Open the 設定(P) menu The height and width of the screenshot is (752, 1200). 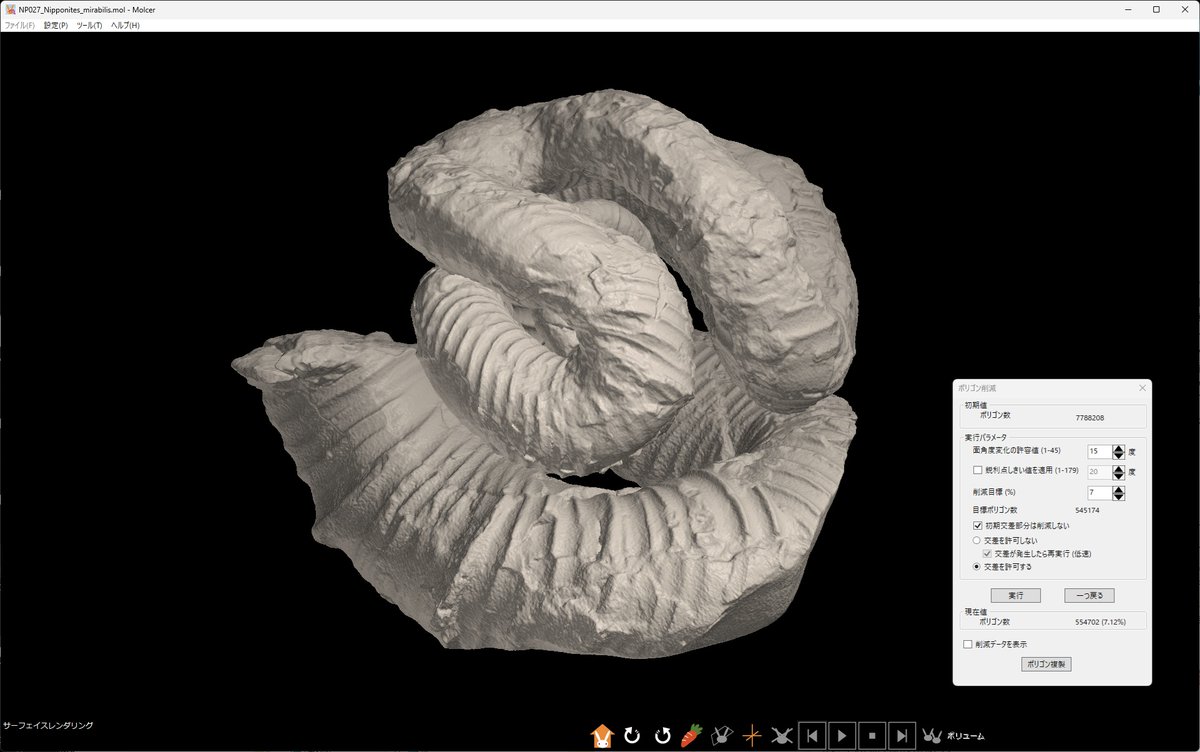56,25
